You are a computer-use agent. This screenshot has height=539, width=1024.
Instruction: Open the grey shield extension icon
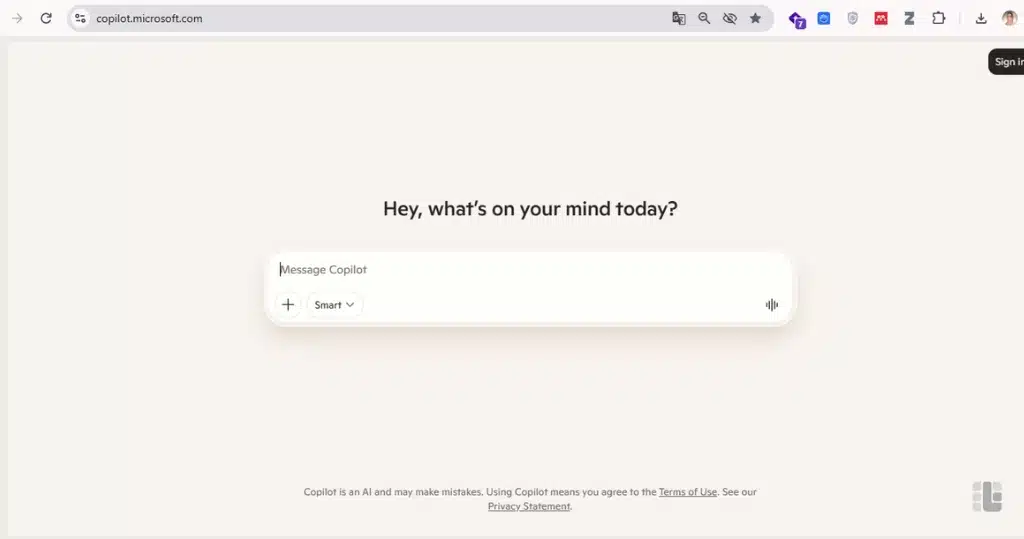(852, 18)
